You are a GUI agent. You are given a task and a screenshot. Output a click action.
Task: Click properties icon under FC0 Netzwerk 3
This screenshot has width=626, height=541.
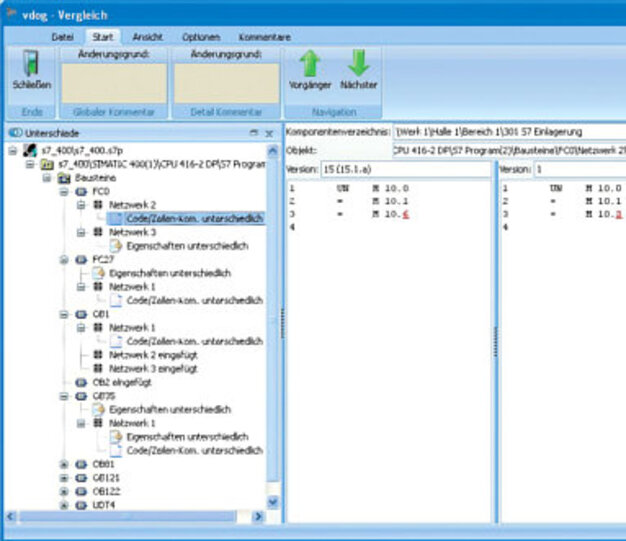tap(116, 246)
